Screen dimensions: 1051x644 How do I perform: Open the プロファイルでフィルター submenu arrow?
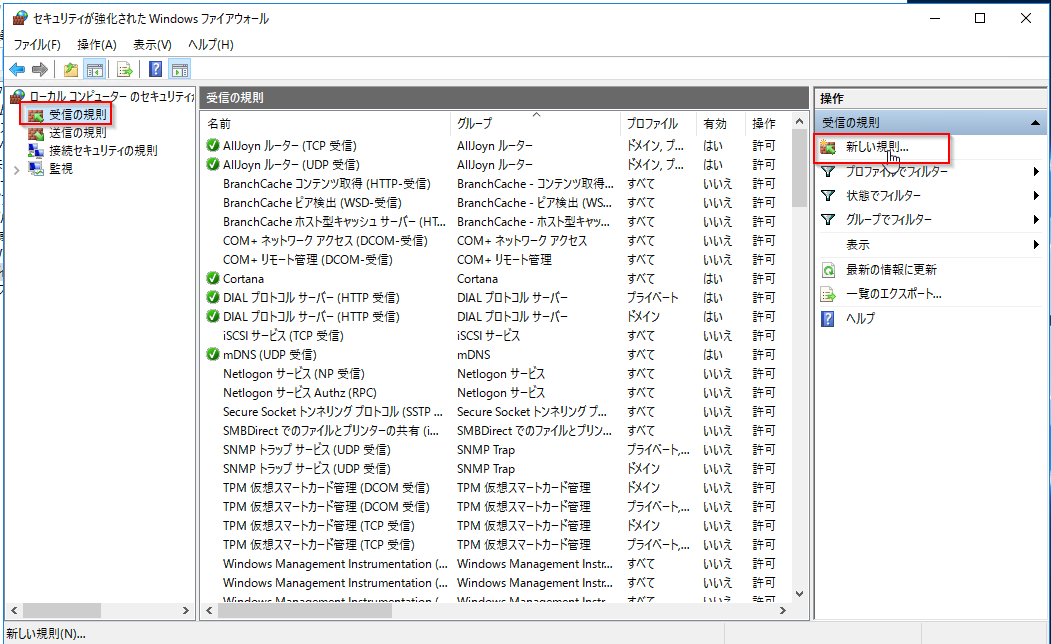[1036, 172]
